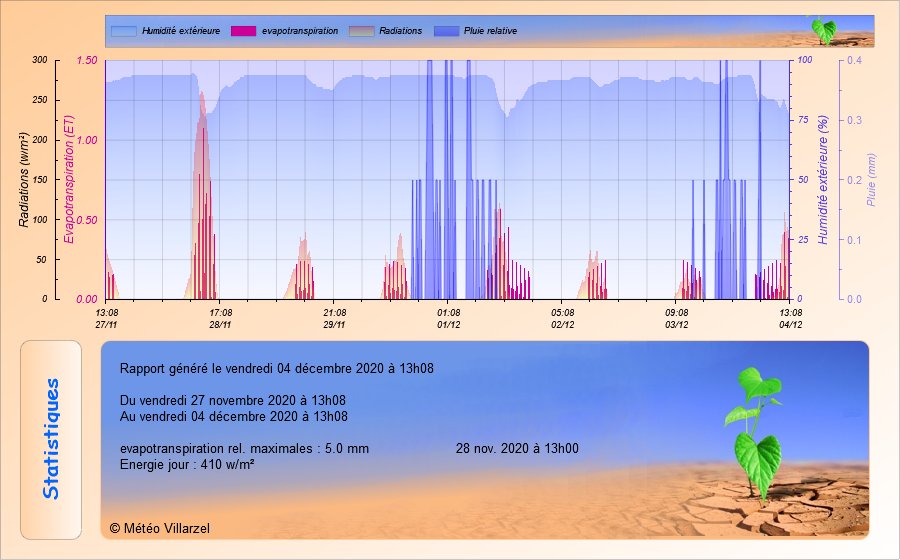Click the 75 humidity axis value
This screenshot has width=900, height=560.
803,120
